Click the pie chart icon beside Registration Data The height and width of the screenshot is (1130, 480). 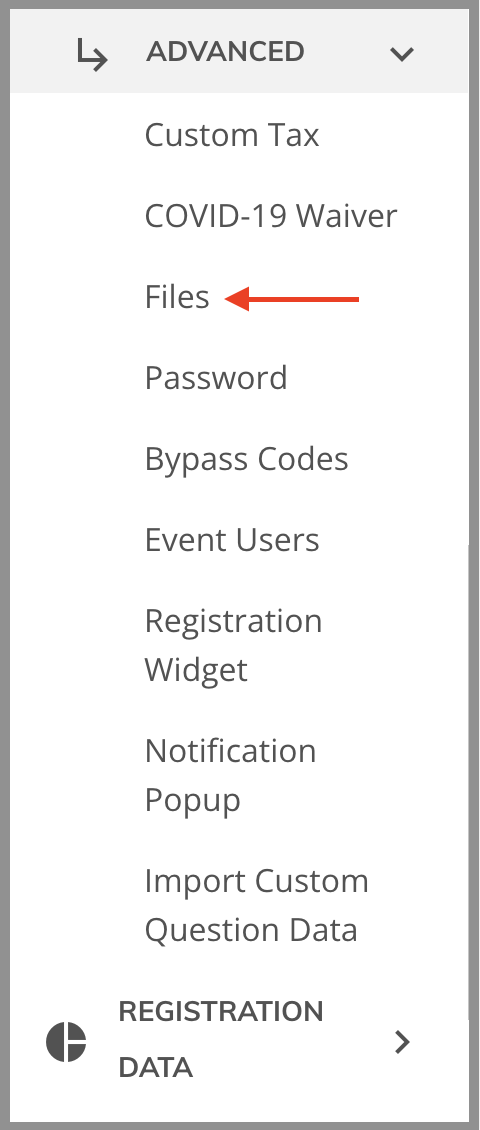pos(66,1041)
